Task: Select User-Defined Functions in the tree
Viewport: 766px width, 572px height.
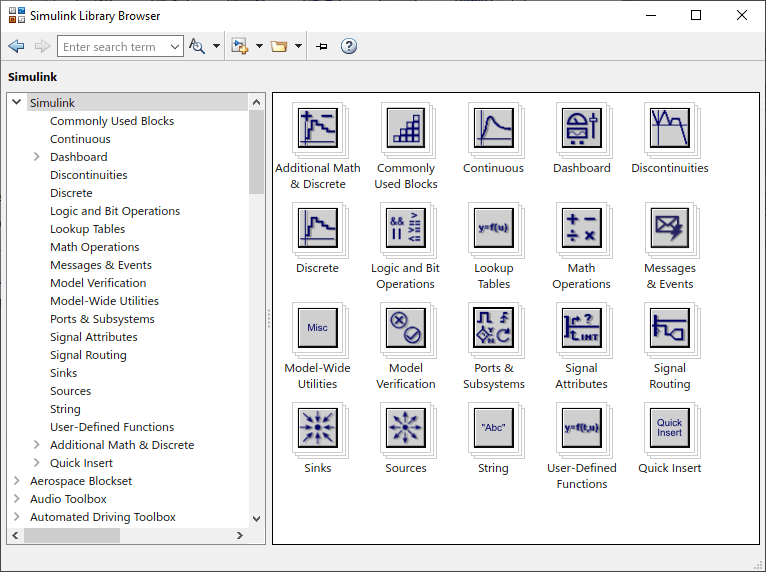Action: (x=112, y=427)
